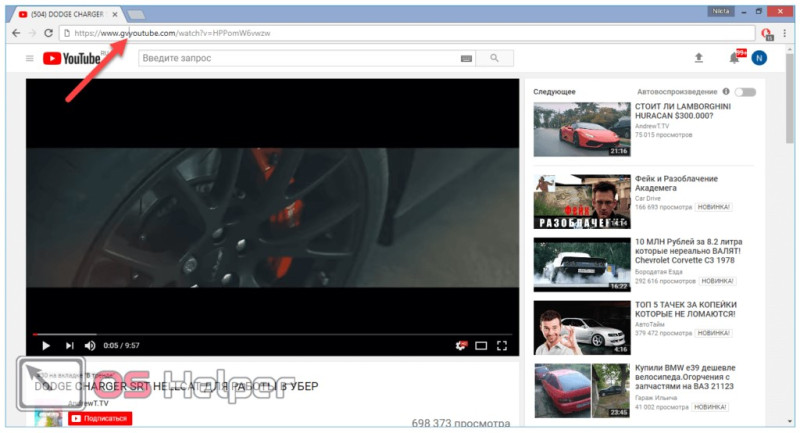Screen dimensions: 800x433
Task: Open title Фейк и Разоблачение Академега
Action: click(x=676, y=184)
